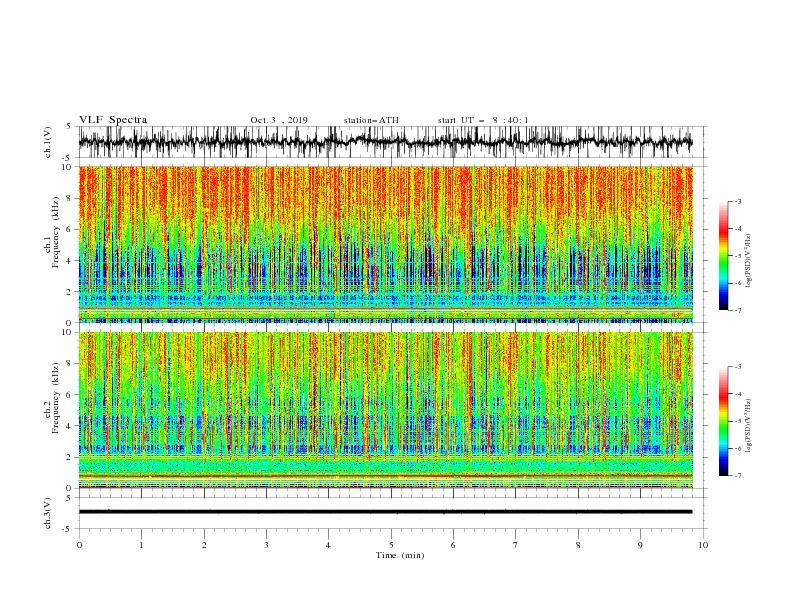
Task: Click the date text 'Oct. 3 , 2019'
Action: pyautogui.click(x=279, y=120)
